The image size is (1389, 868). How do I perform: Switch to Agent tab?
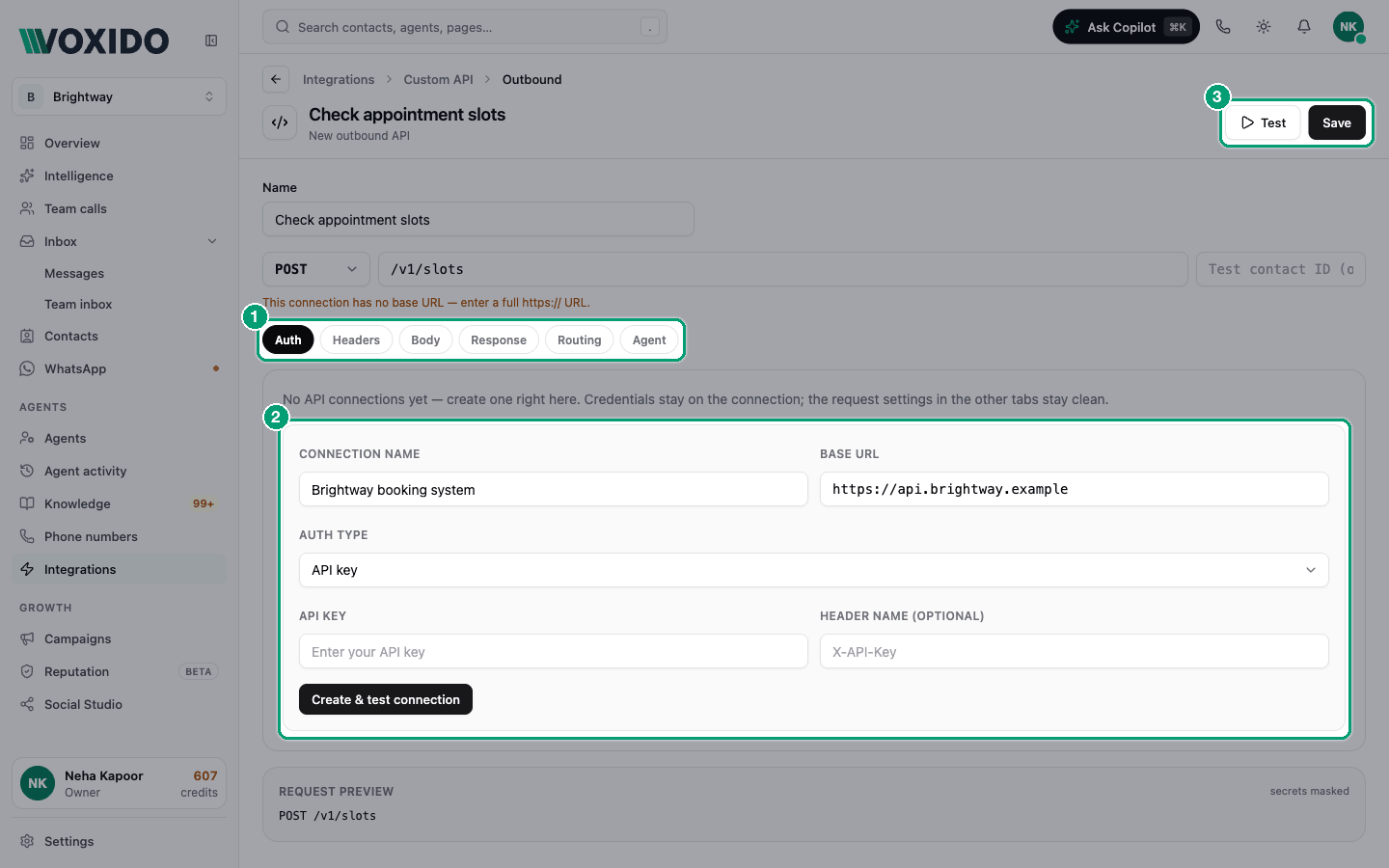[649, 339]
